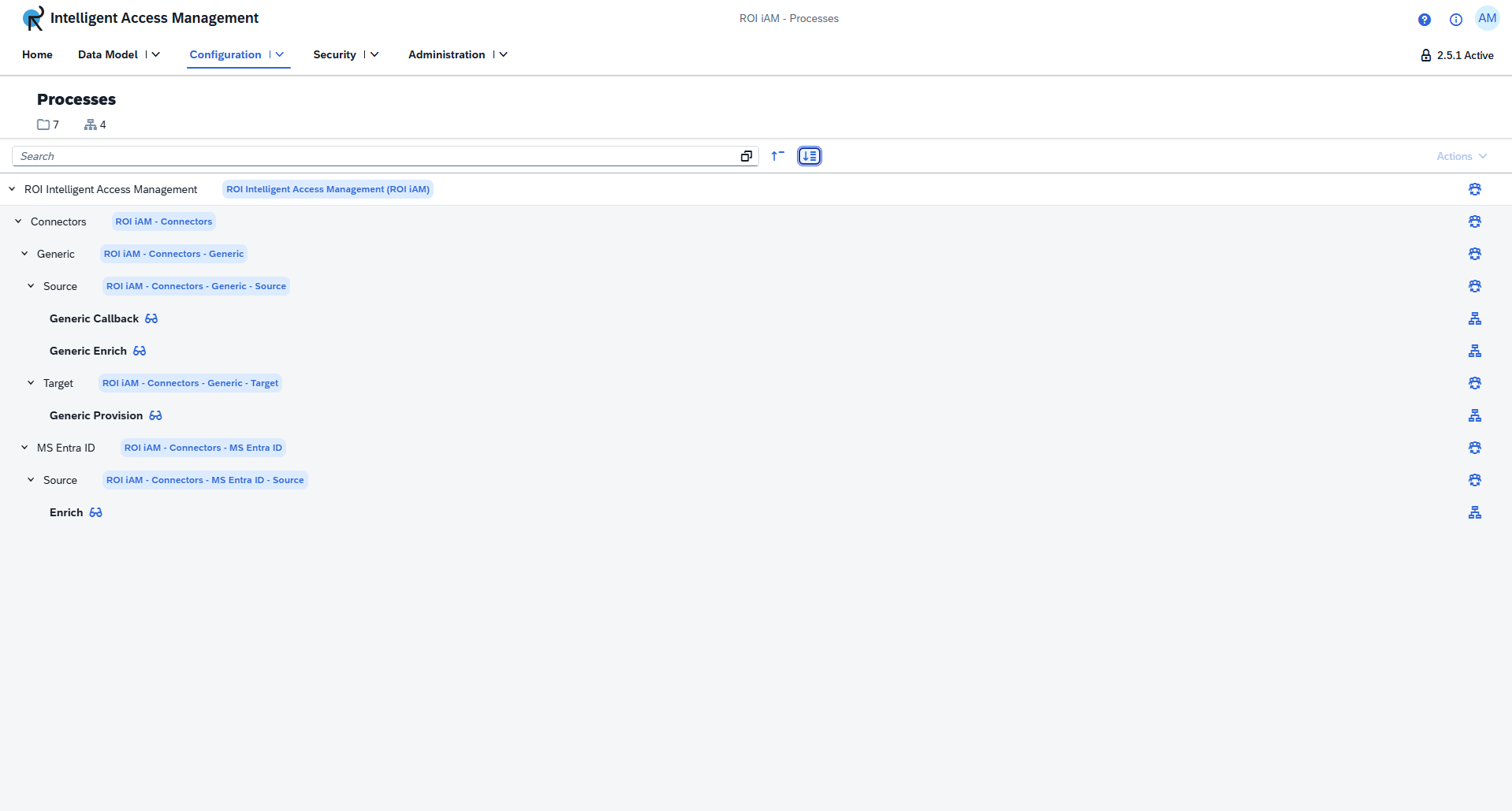Collapse the MS Entra ID tree node

(x=24, y=448)
